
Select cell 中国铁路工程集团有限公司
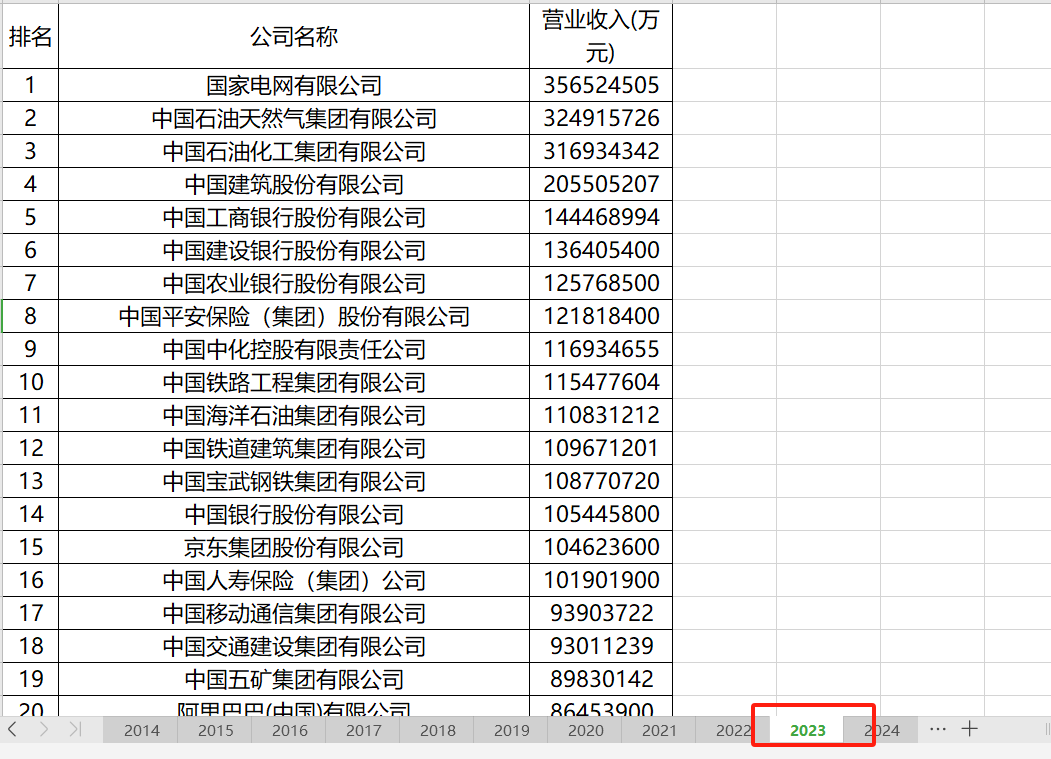(x=294, y=382)
